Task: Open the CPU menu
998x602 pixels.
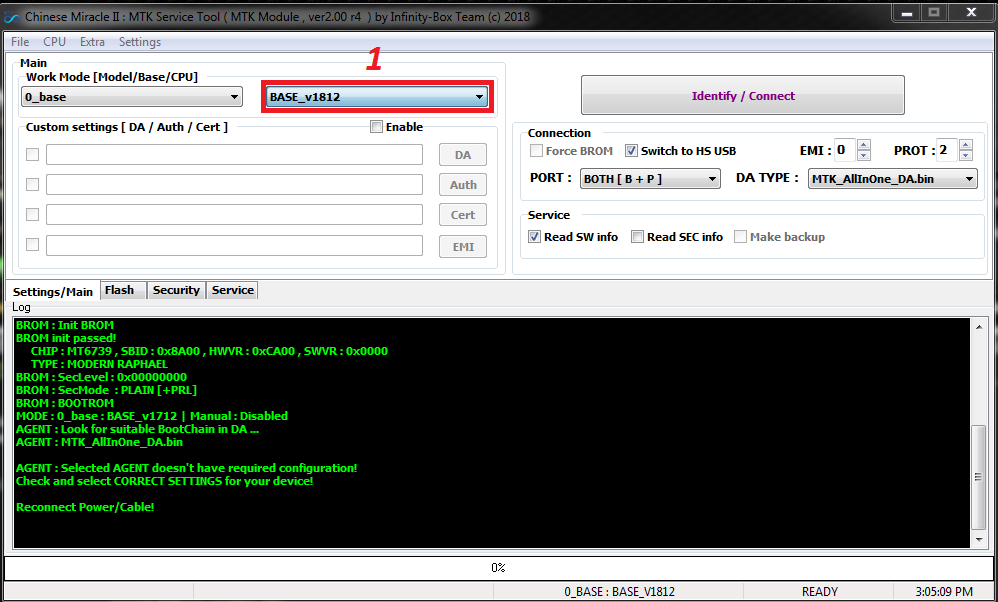Action: click(x=54, y=42)
